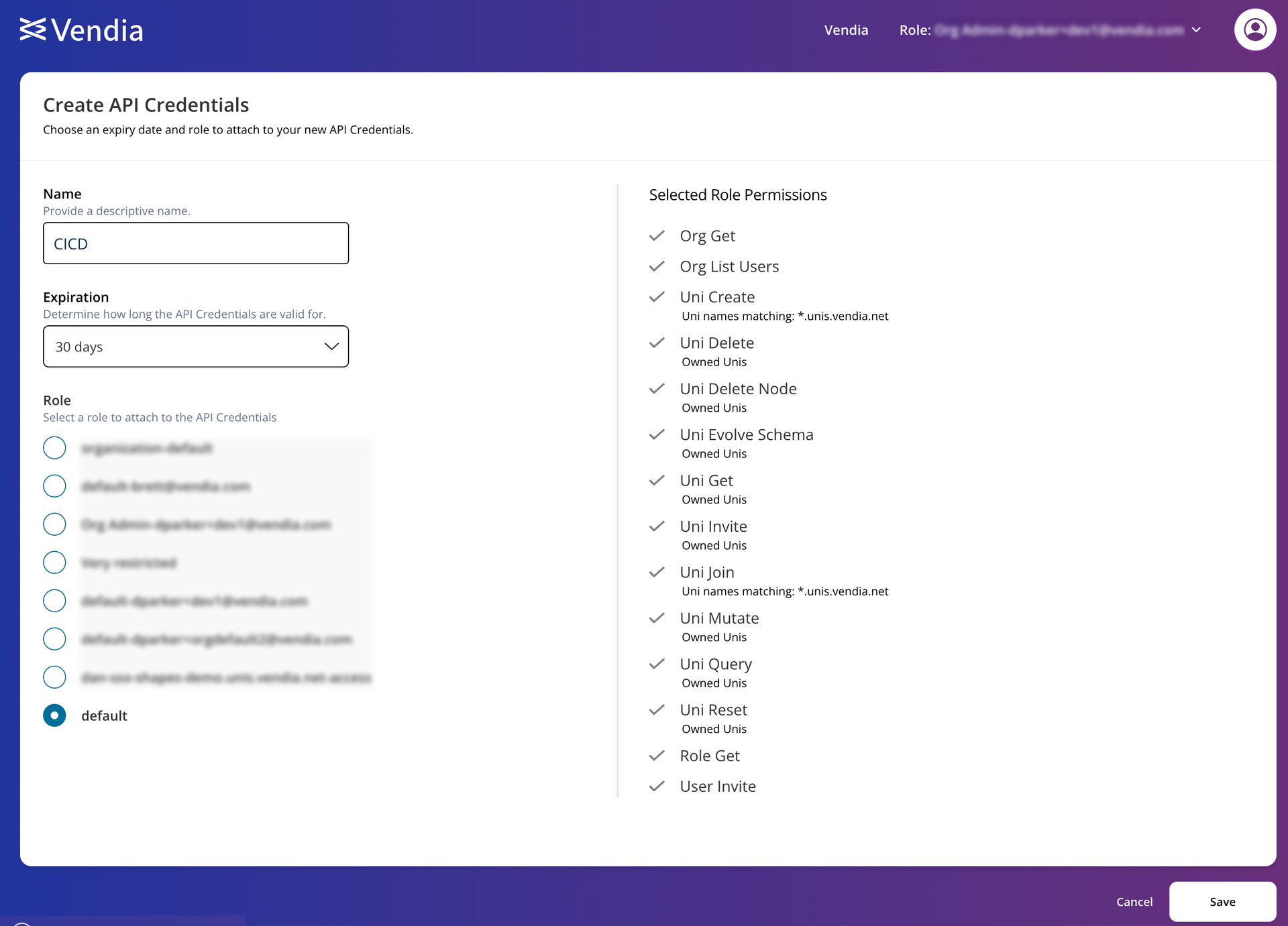Viewport: 1288px width, 926px height.
Task: Click the checkmark next to User Invite
Action: point(657,787)
